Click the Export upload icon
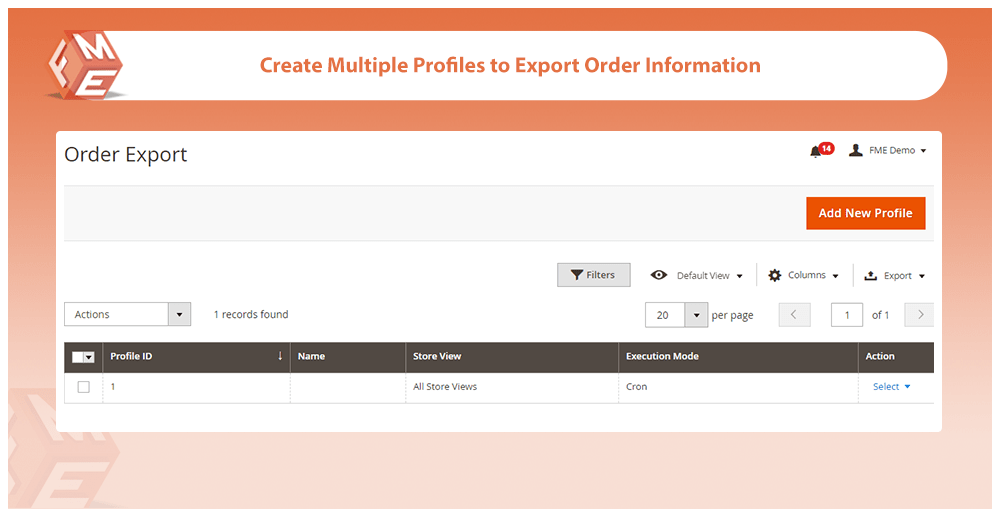This screenshot has width=1000, height=518. click(870, 276)
